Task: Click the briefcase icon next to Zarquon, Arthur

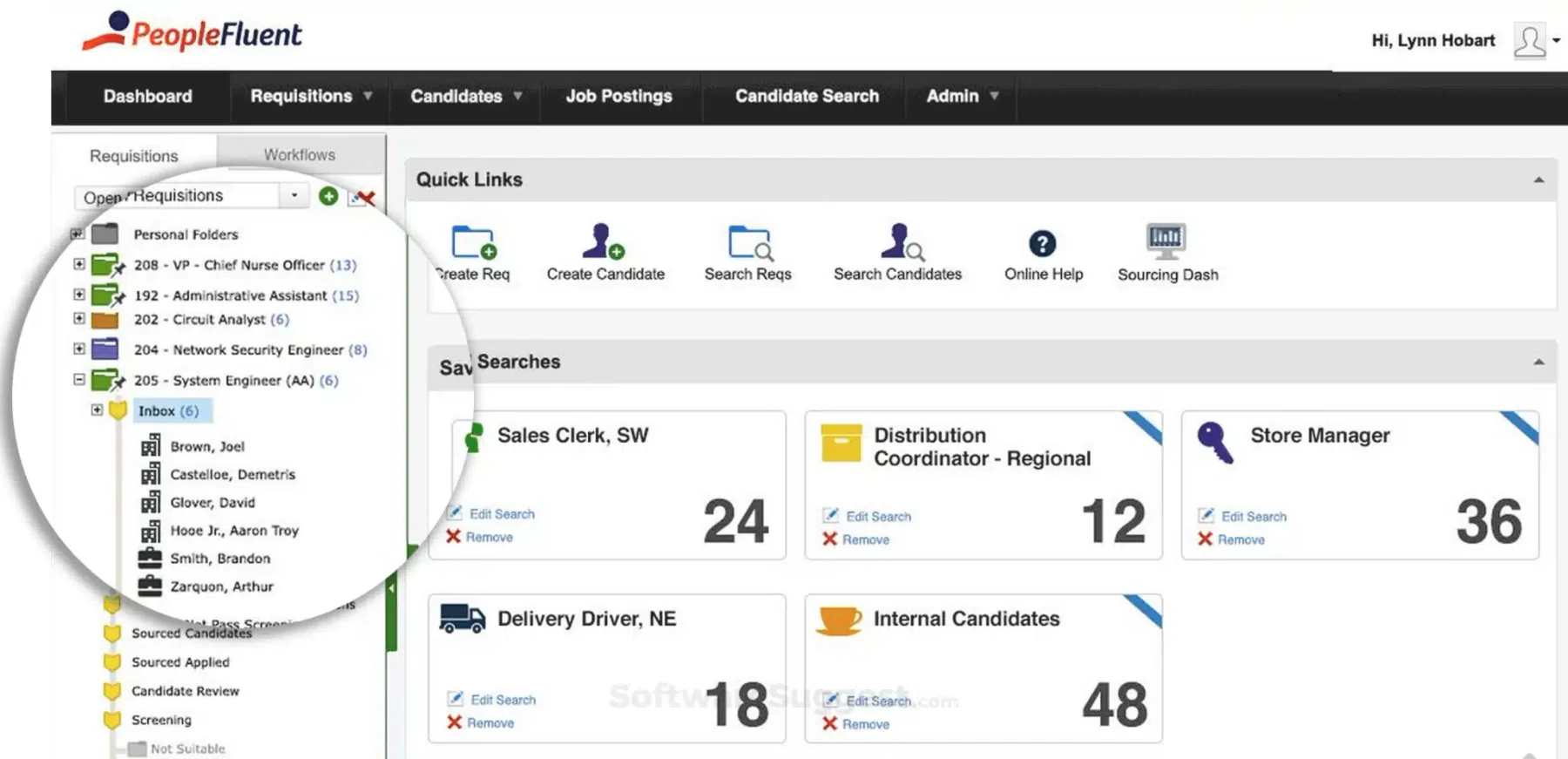Action: 150,586
